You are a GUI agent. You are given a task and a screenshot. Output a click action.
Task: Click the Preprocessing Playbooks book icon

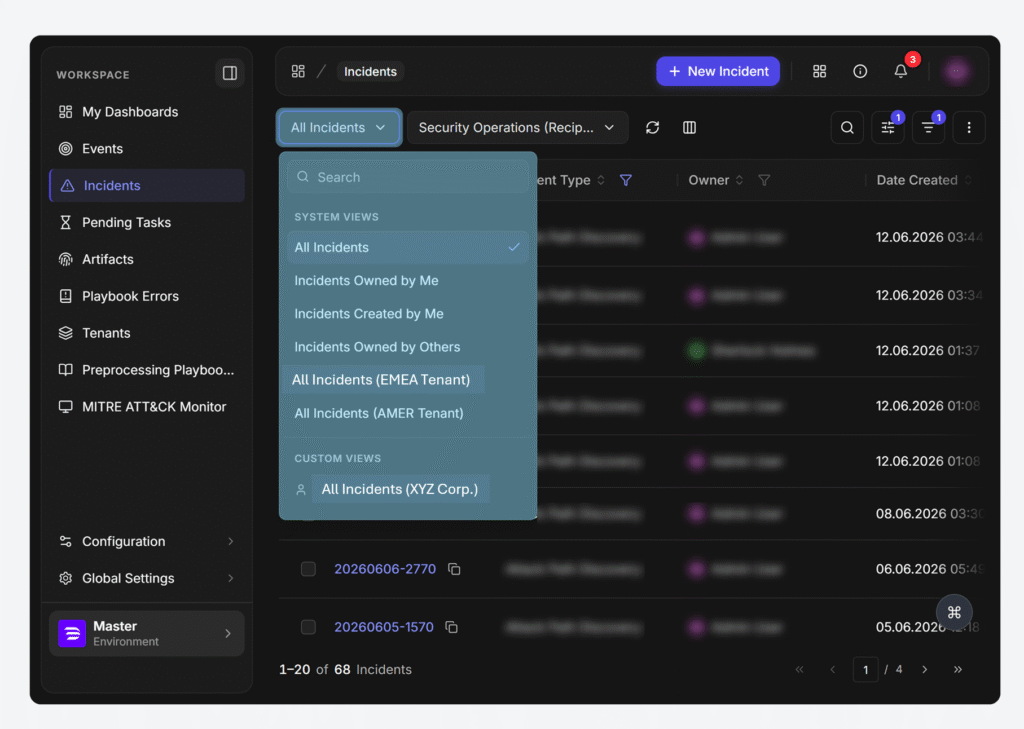pyautogui.click(x=65, y=370)
